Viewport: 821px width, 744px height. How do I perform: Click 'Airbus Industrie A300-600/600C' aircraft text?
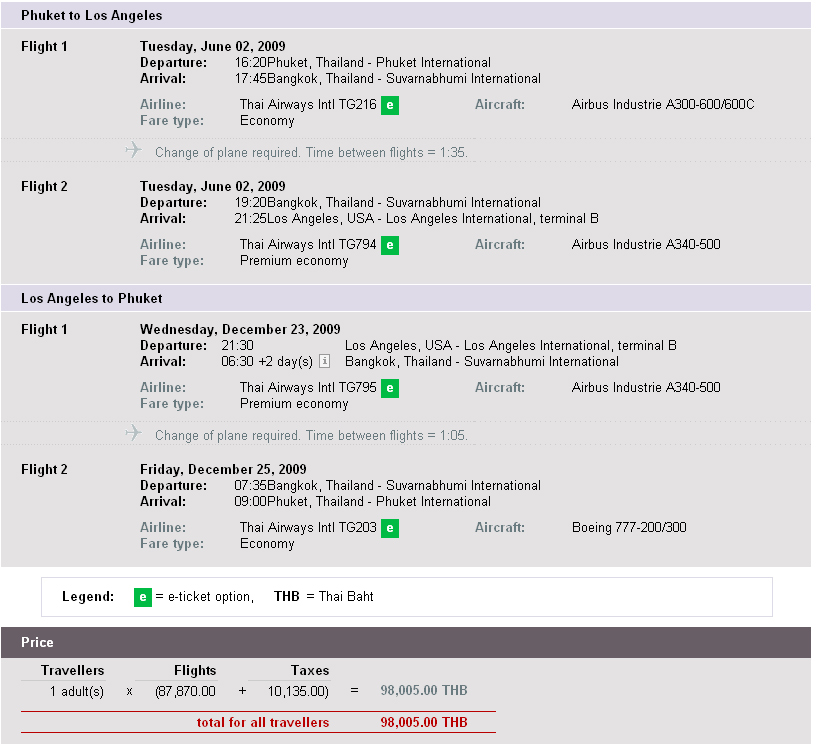pos(663,105)
